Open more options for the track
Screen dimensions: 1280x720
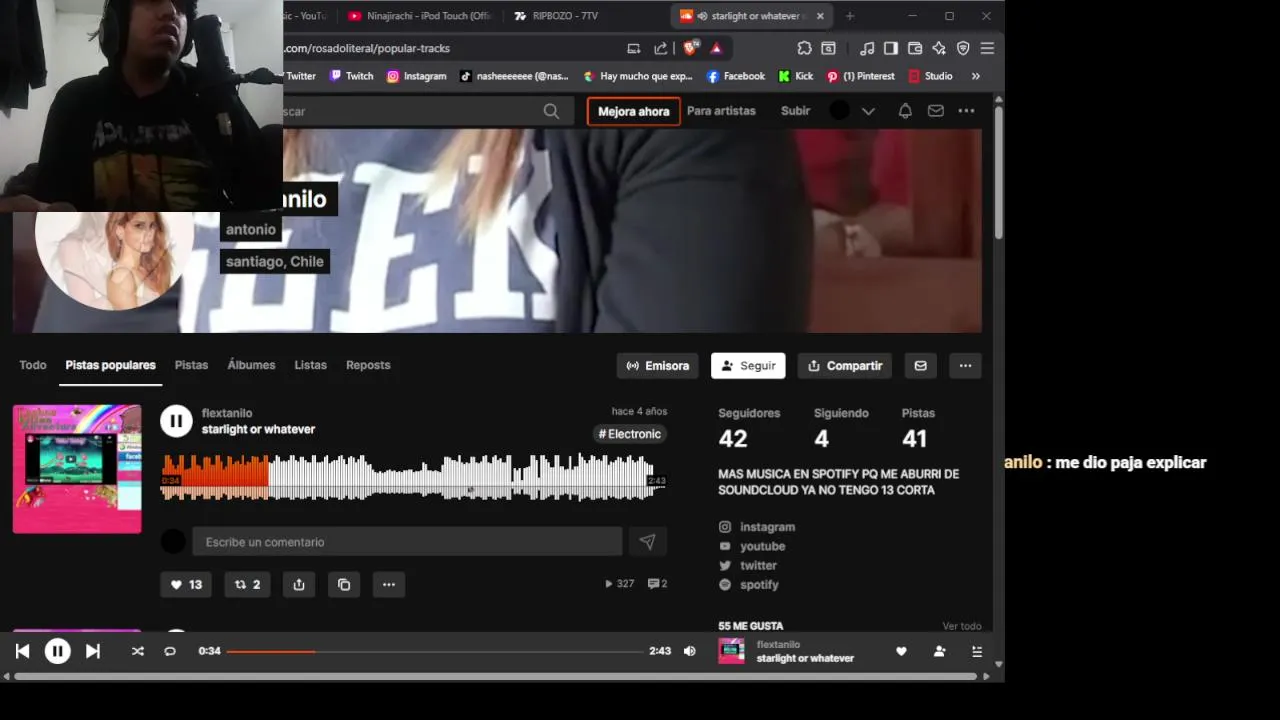389,585
